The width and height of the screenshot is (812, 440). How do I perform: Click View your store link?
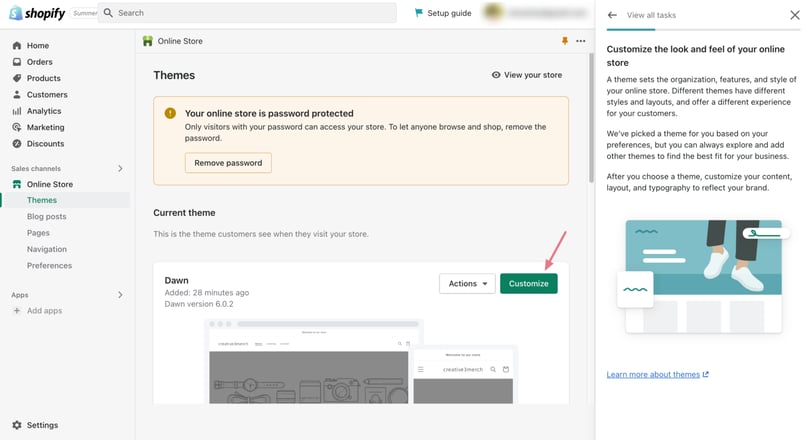533,75
